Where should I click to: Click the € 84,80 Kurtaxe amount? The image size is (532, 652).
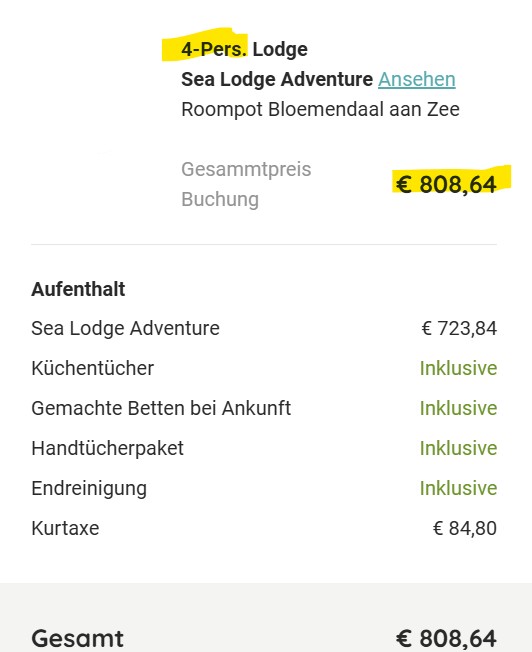[x=465, y=529]
